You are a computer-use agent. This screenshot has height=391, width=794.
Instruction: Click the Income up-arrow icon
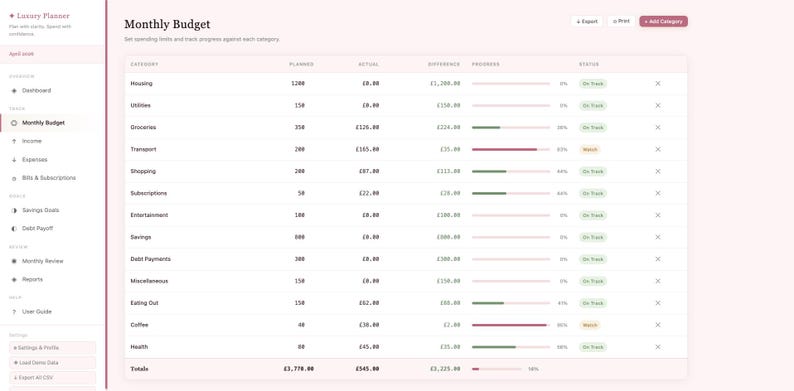(x=14, y=141)
